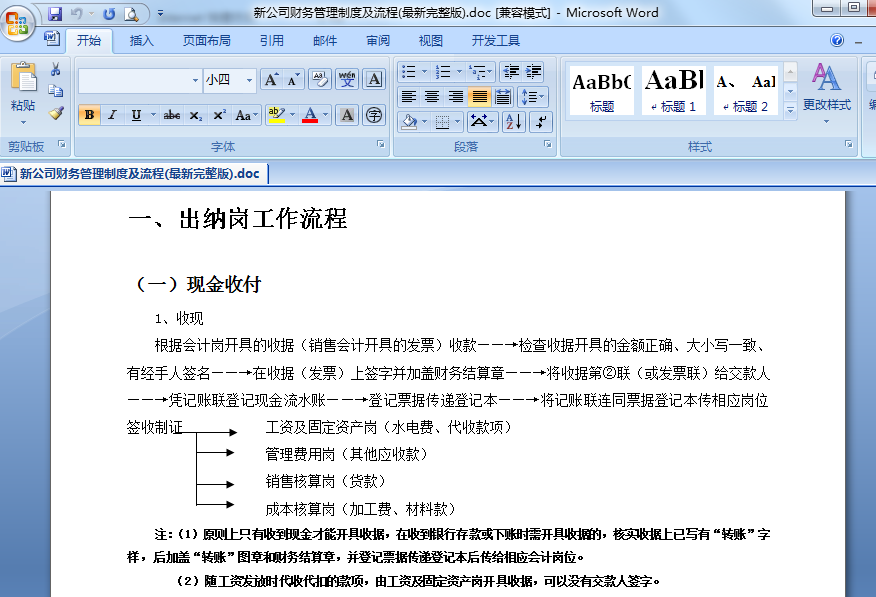This screenshot has width=876, height=597.
Task: Open the font dialog launcher
Action: tap(381, 145)
